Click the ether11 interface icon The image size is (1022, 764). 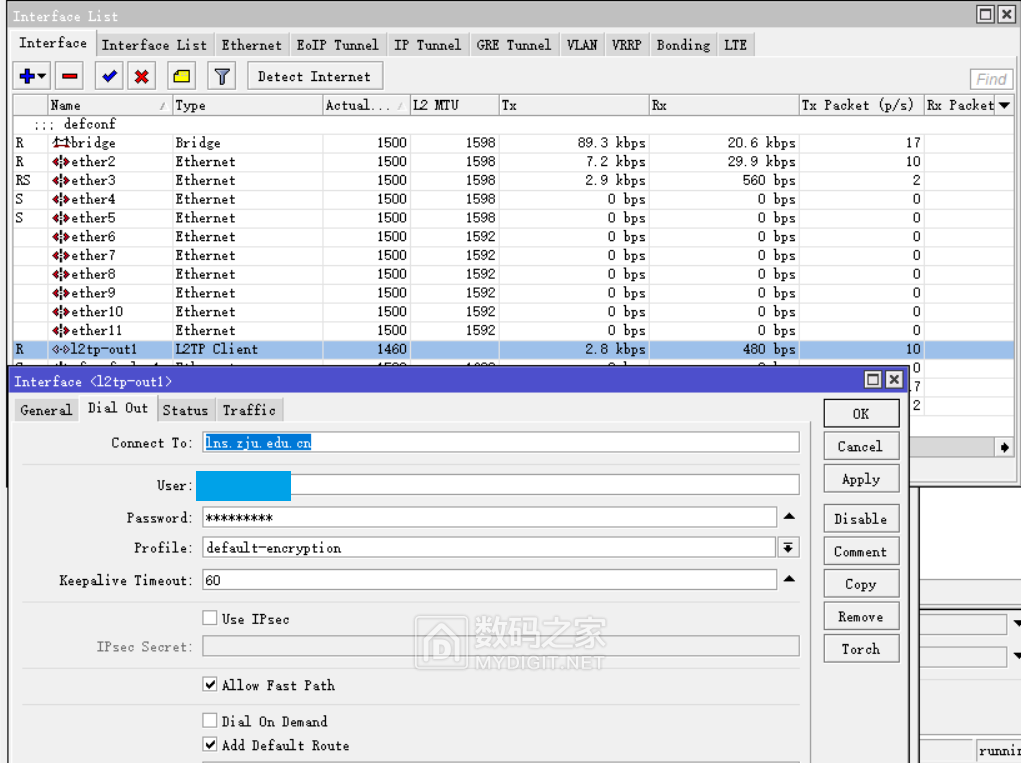click(61, 331)
